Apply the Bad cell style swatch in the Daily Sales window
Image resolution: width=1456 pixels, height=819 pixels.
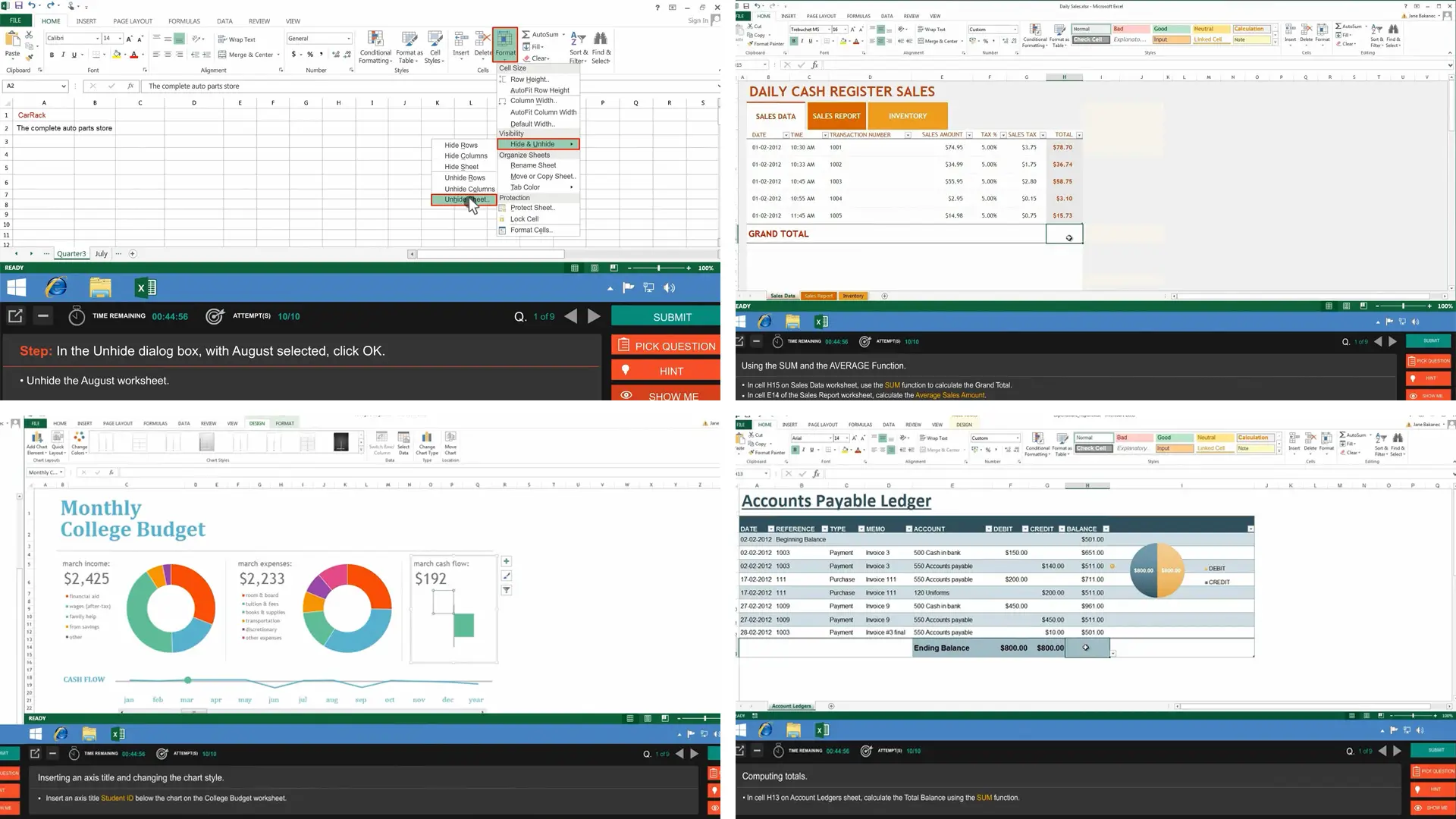[1131, 29]
